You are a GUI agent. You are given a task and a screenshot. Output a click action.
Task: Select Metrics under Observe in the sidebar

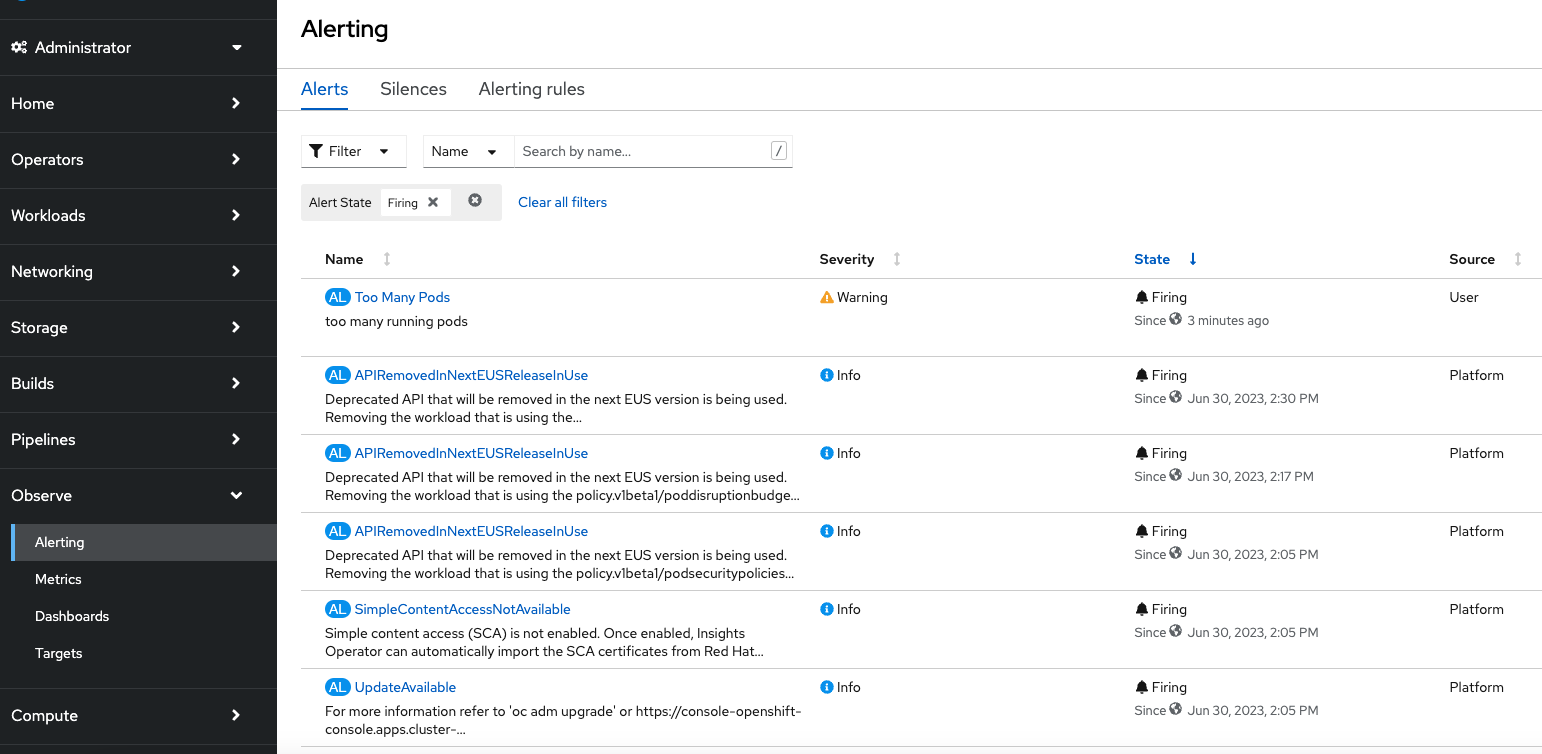pos(58,579)
